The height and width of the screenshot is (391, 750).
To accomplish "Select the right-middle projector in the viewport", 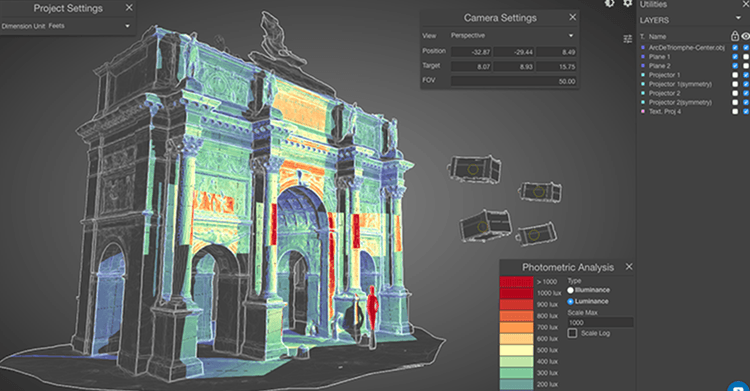I will coord(540,191).
